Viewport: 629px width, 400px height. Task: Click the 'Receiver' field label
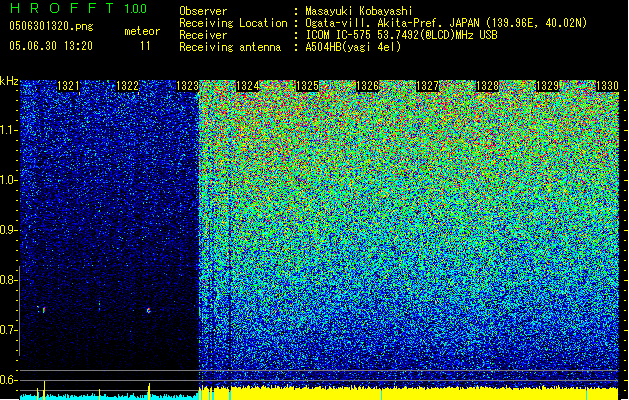coord(203,35)
